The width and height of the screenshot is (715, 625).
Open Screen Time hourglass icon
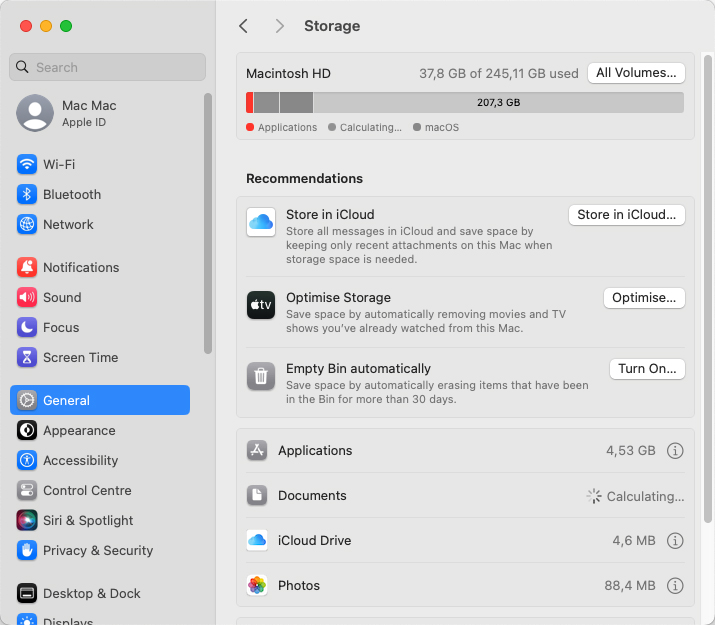27,357
